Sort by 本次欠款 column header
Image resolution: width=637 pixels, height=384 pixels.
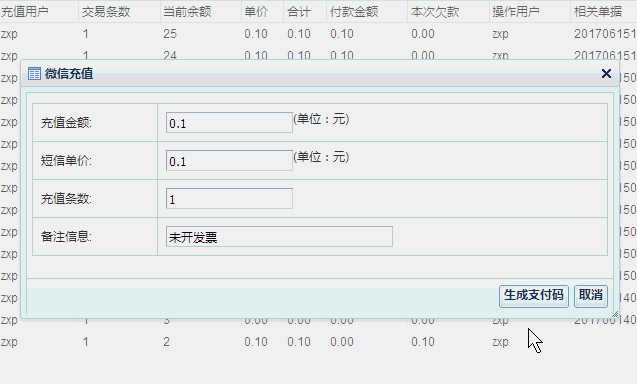tap(435, 12)
